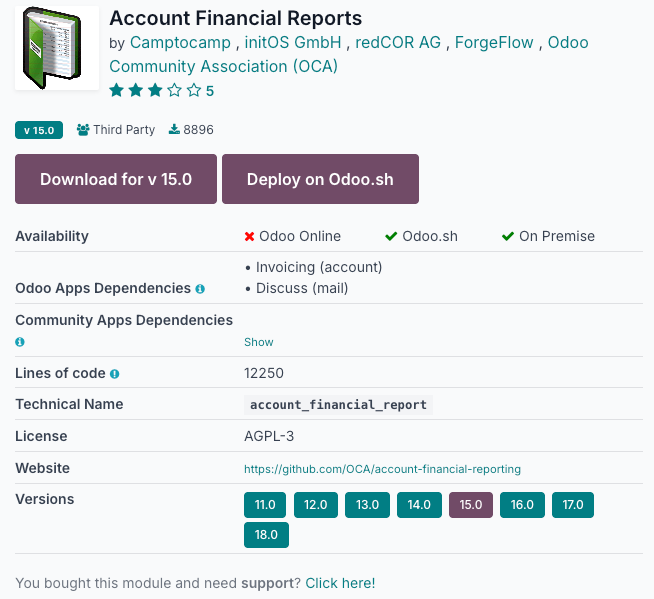Click the account_financial_report technical name
Image resolution: width=654 pixels, height=599 pixels.
(x=338, y=405)
